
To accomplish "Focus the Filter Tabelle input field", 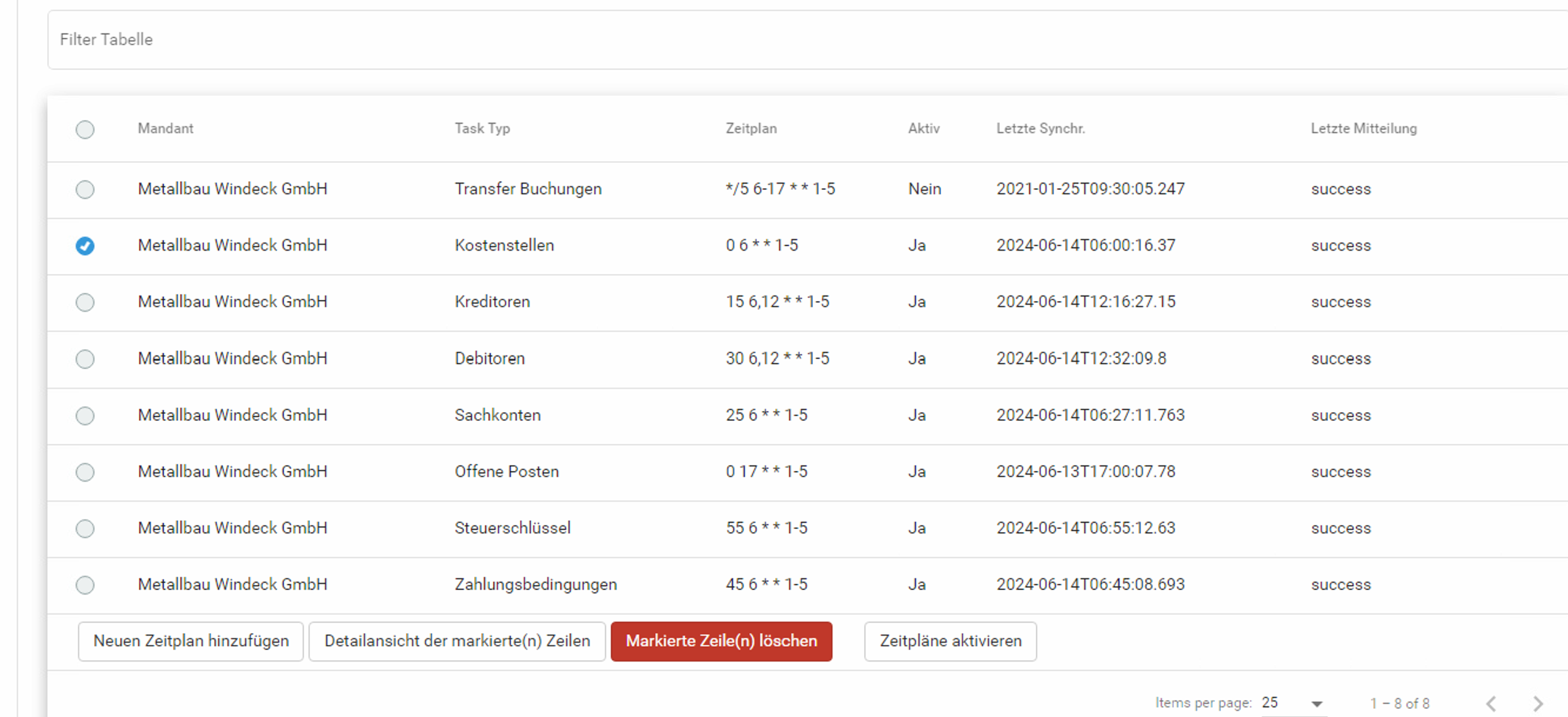I will [x=757, y=40].
